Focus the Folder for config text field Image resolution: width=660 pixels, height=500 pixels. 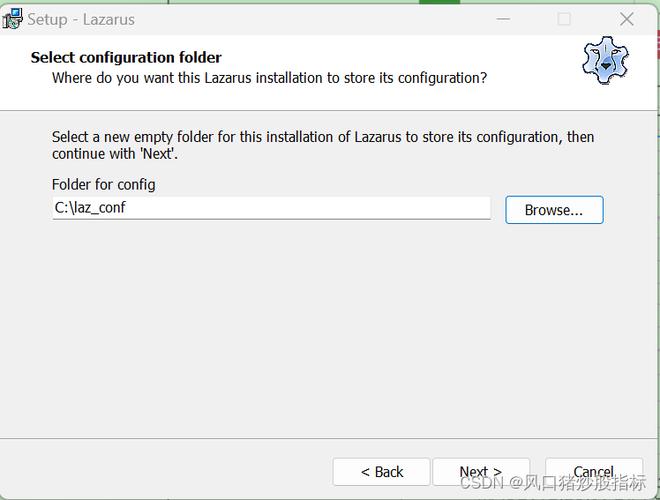(271, 208)
